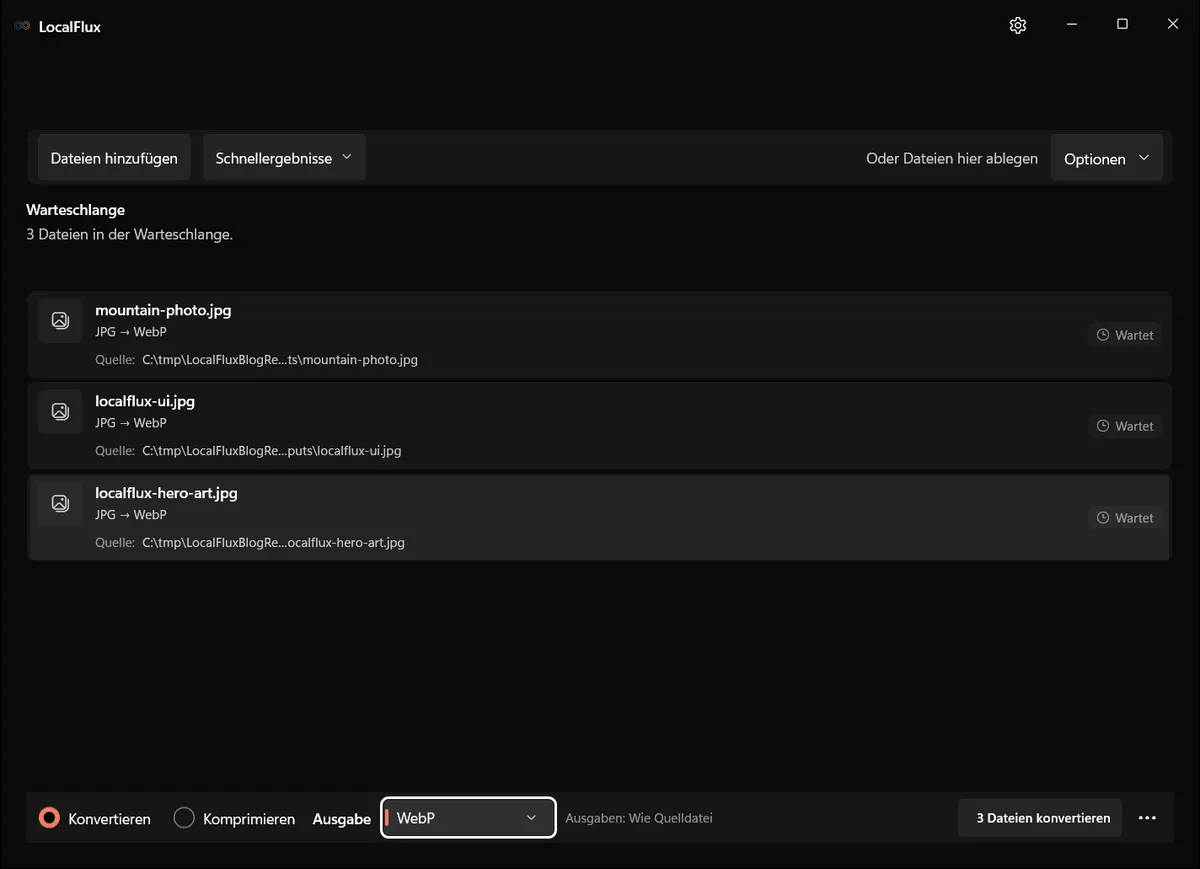Click 'JPG → WebP' under localflux-hero-art.jpg

[x=131, y=515]
